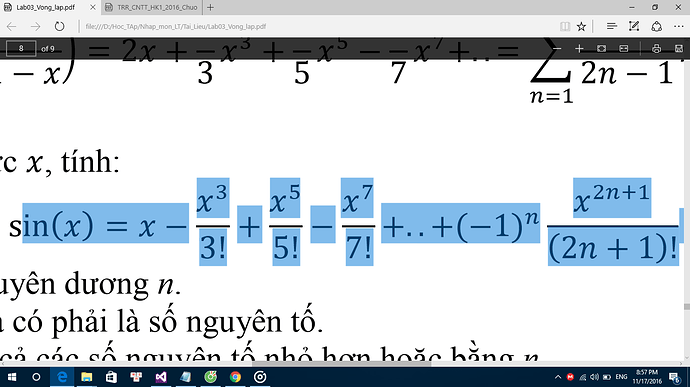Click the page number field showing 8
The width and height of the screenshot is (690, 387).
coord(21,48)
